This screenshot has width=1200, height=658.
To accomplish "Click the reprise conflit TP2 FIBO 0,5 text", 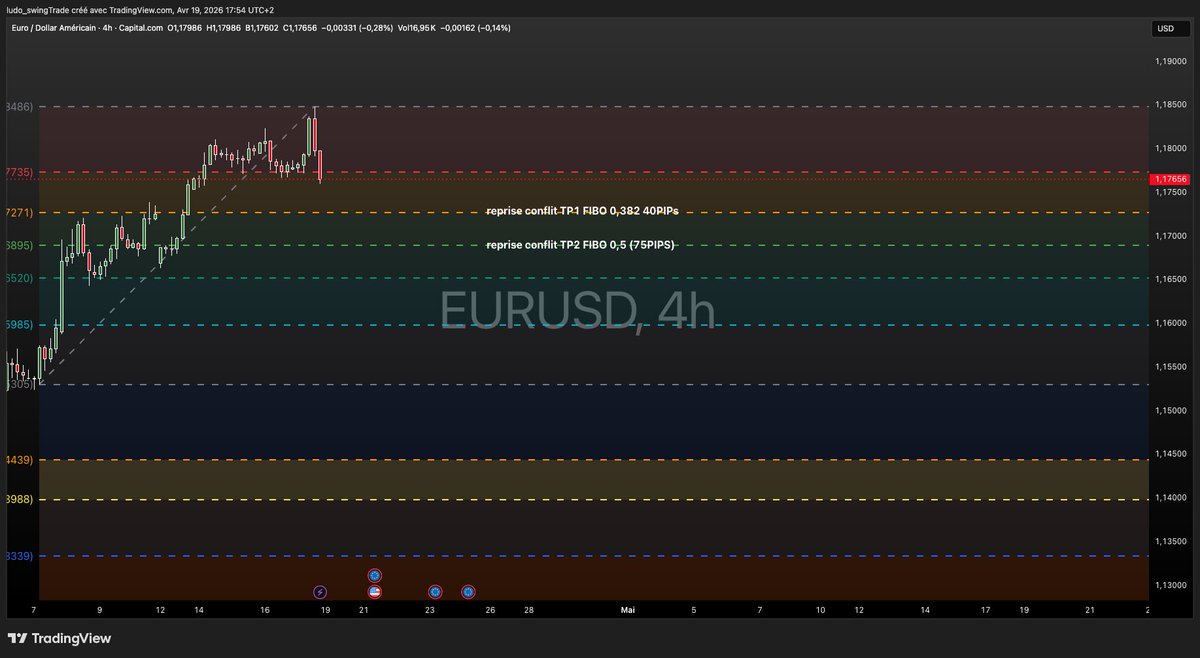I will tap(581, 244).
